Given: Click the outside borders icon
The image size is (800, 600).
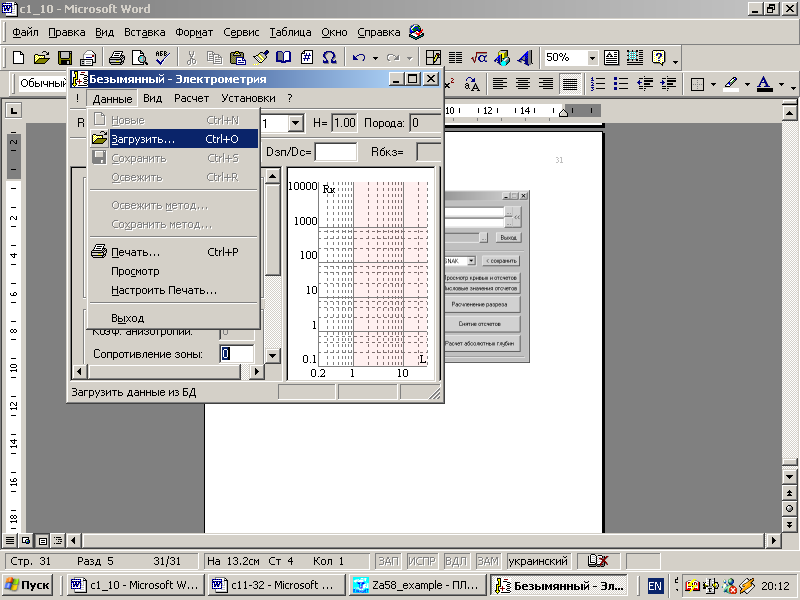Looking at the screenshot, I should 697,84.
